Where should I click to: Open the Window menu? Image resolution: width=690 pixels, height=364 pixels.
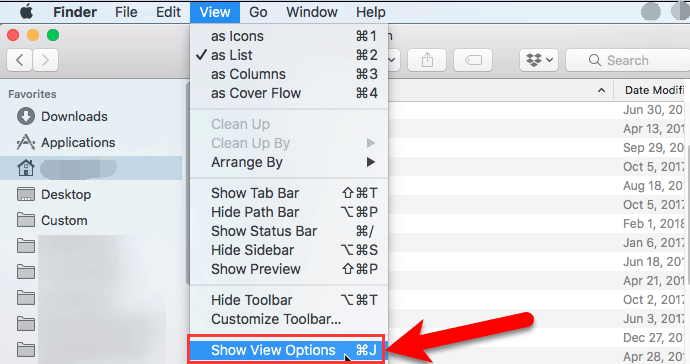click(x=312, y=12)
